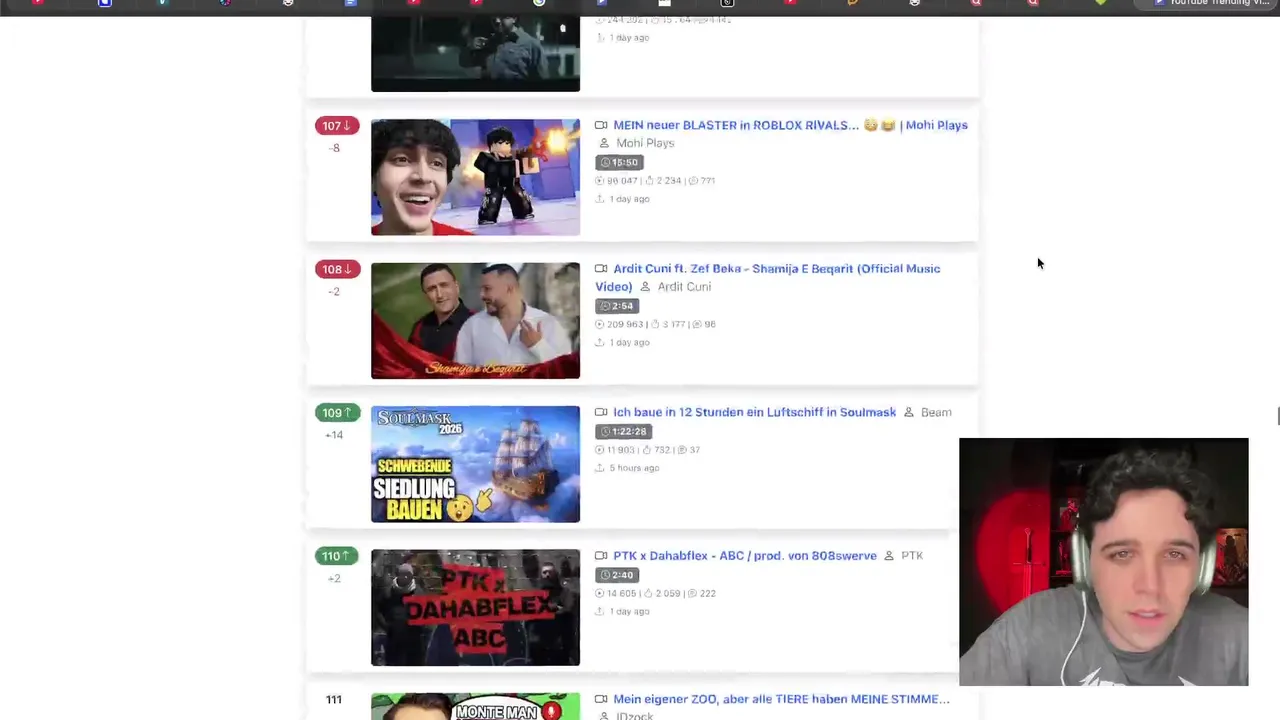1280x720 pixels.
Task: Click the rank change value -8
Action: 334,148
